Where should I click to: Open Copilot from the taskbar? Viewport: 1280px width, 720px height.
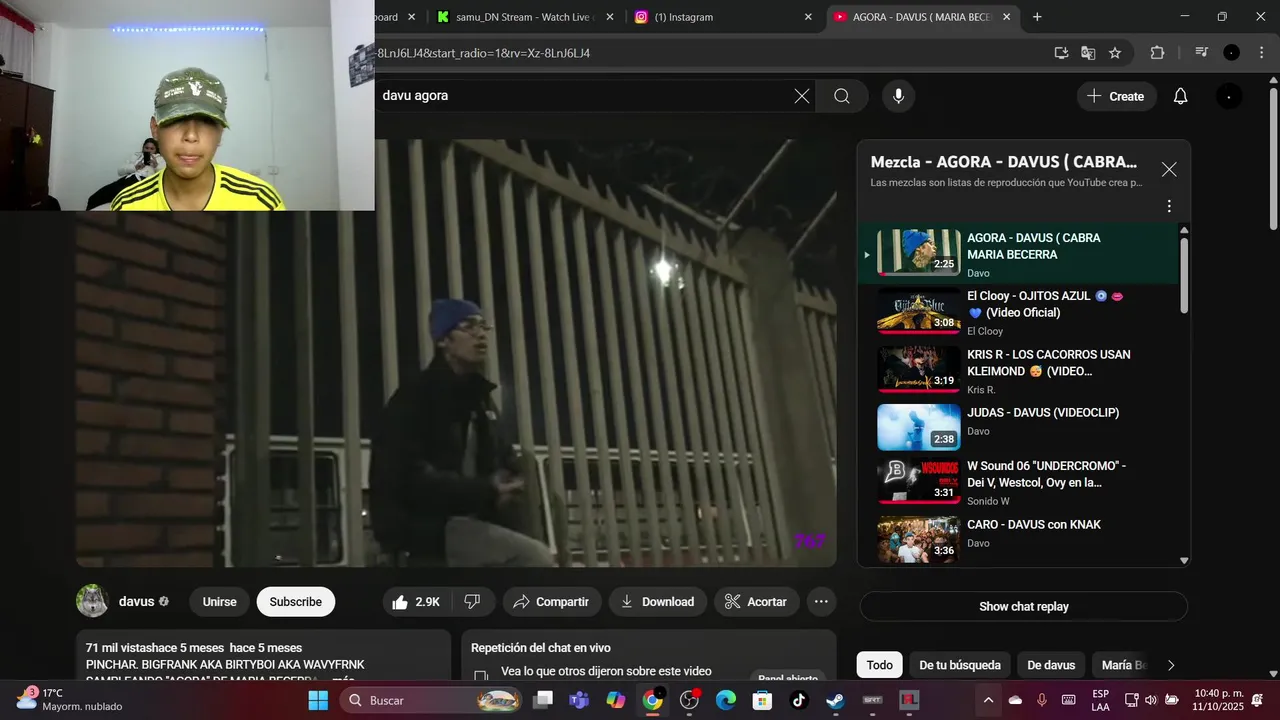click(615, 700)
